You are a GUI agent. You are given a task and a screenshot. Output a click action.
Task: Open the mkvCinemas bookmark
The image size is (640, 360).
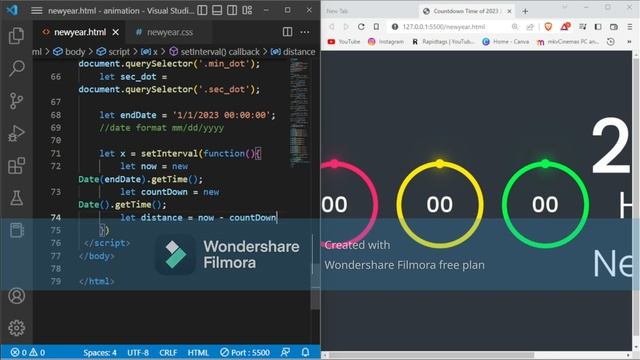pos(568,42)
